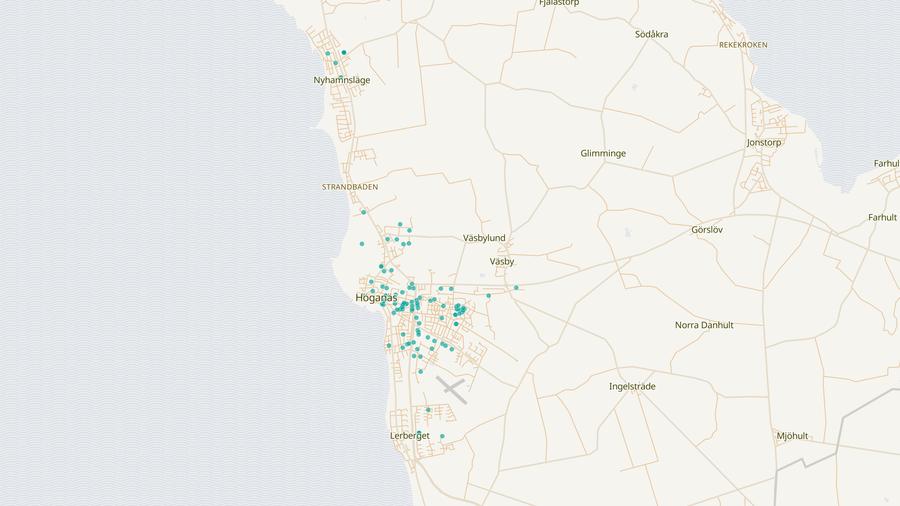The image size is (900, 506).
Task: Select the Höganäs town label
Action: coord(376,298)
